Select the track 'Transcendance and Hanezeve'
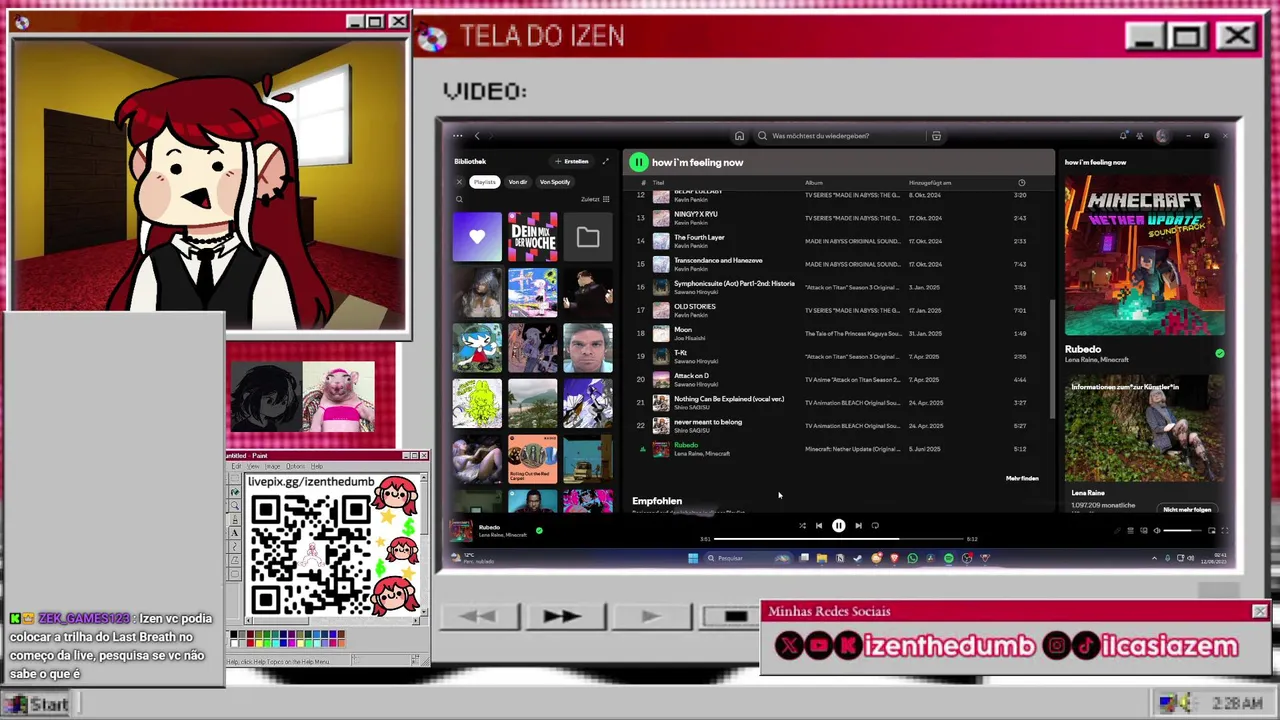The height and width of the screenshot is (720, 1280). [718, 260]
